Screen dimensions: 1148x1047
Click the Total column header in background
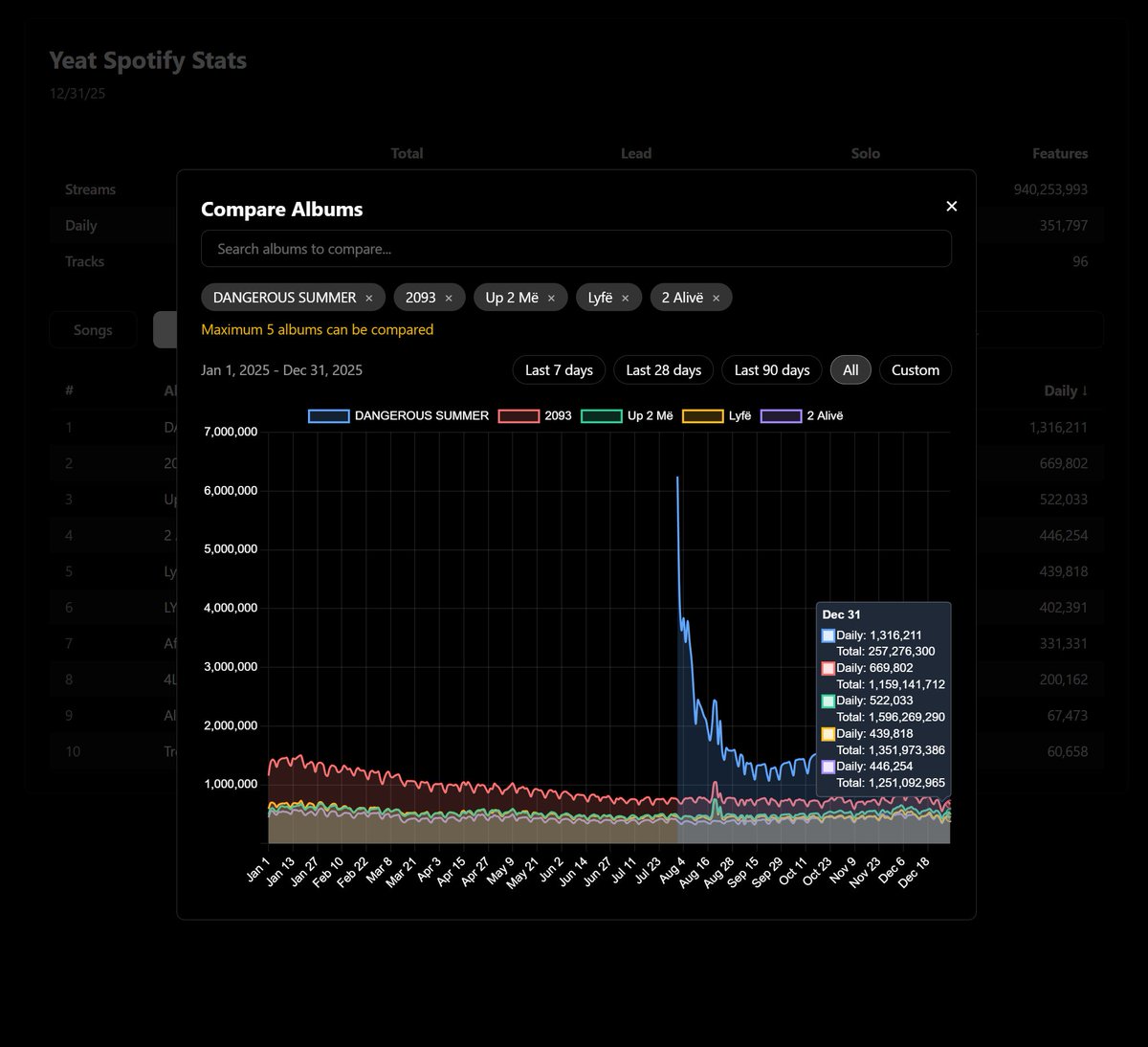click(407, 153)
